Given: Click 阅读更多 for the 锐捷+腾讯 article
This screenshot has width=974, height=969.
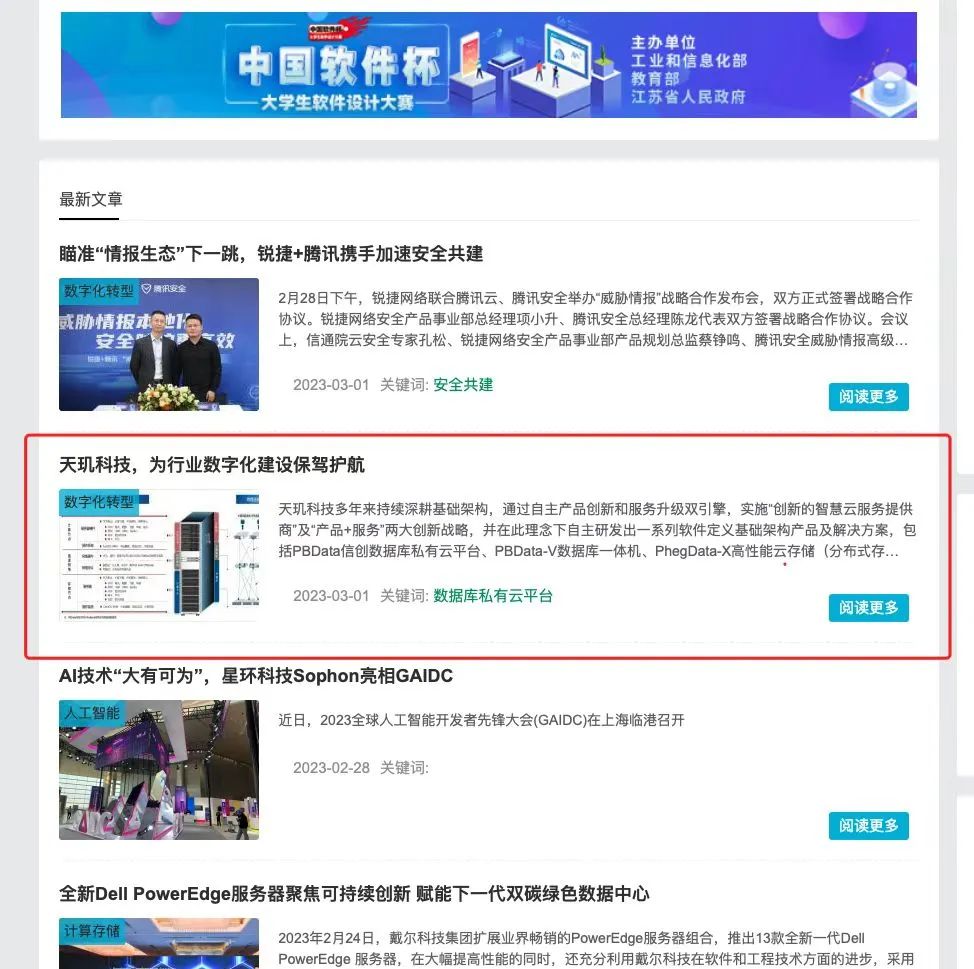Looking at the screenshot, I should [868, 396].
